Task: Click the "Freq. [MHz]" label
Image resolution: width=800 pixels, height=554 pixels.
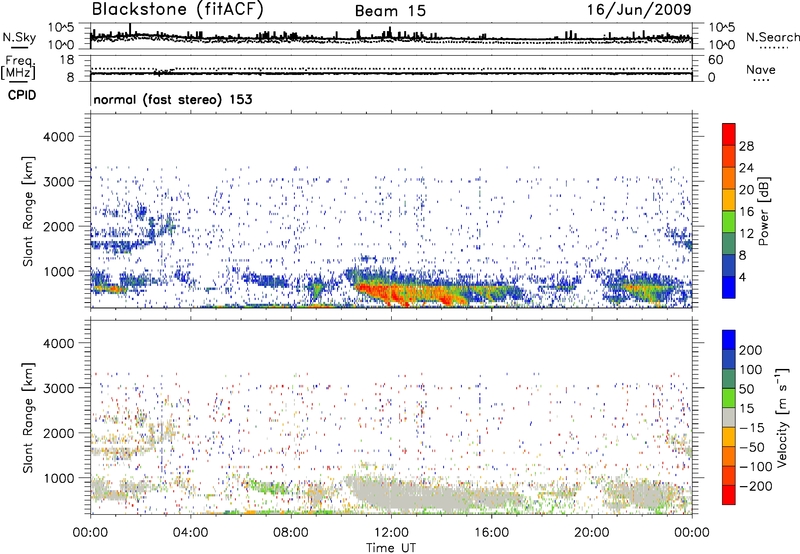Action: pos(18,67)
